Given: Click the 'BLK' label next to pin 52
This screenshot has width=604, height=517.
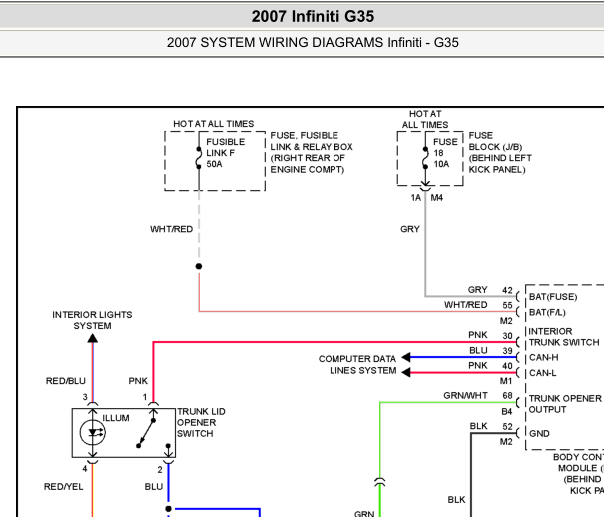Looking at the screenshot, I should (x=478, y=426).
